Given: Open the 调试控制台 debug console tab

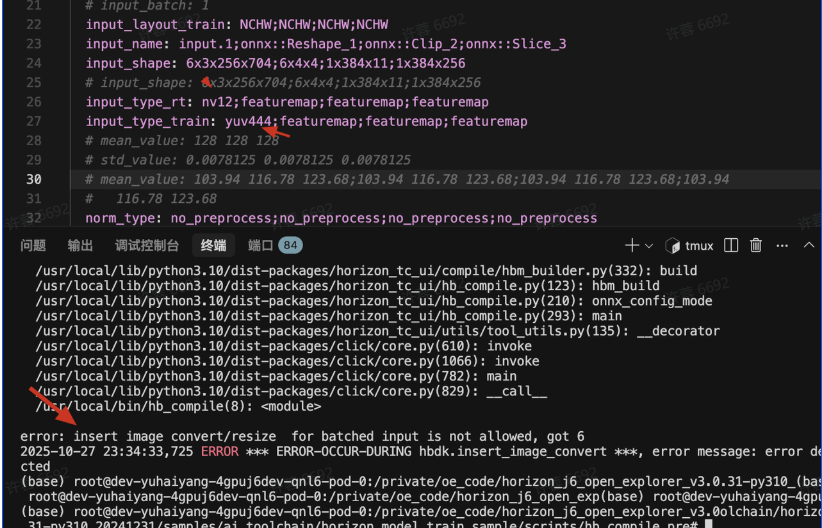Looking at the screenshot, I should click(x=147, y=245).
